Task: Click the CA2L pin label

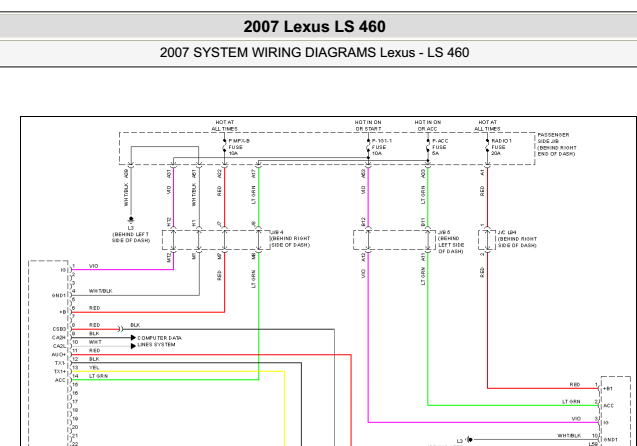Action: [58, 346]
